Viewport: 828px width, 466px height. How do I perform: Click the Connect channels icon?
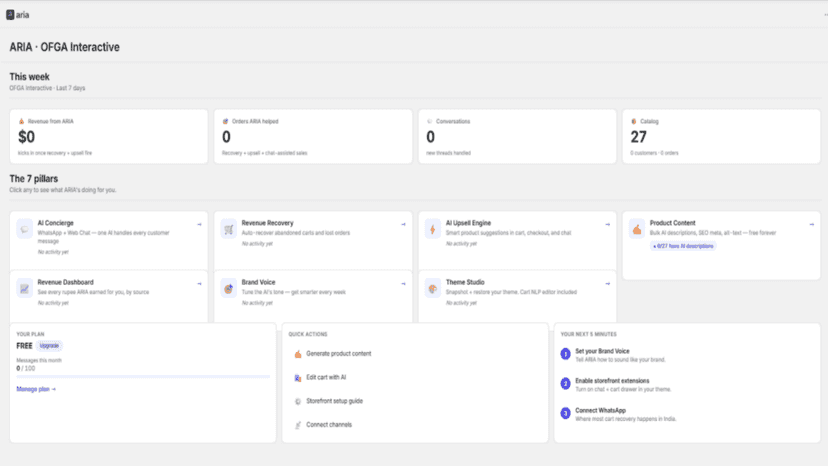click(298, 425)
